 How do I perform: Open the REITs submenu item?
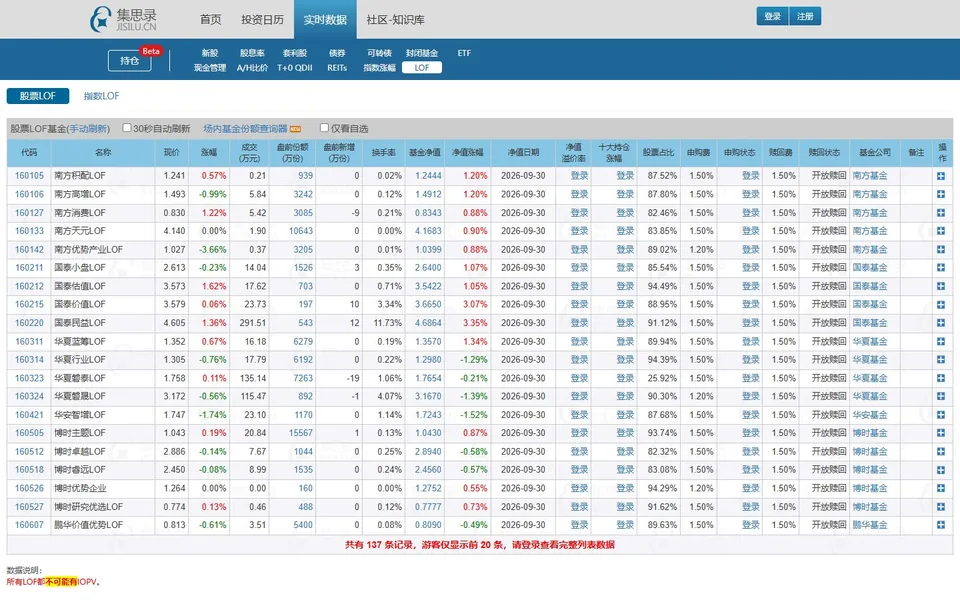pyautogui.click(x=337, y=68)
